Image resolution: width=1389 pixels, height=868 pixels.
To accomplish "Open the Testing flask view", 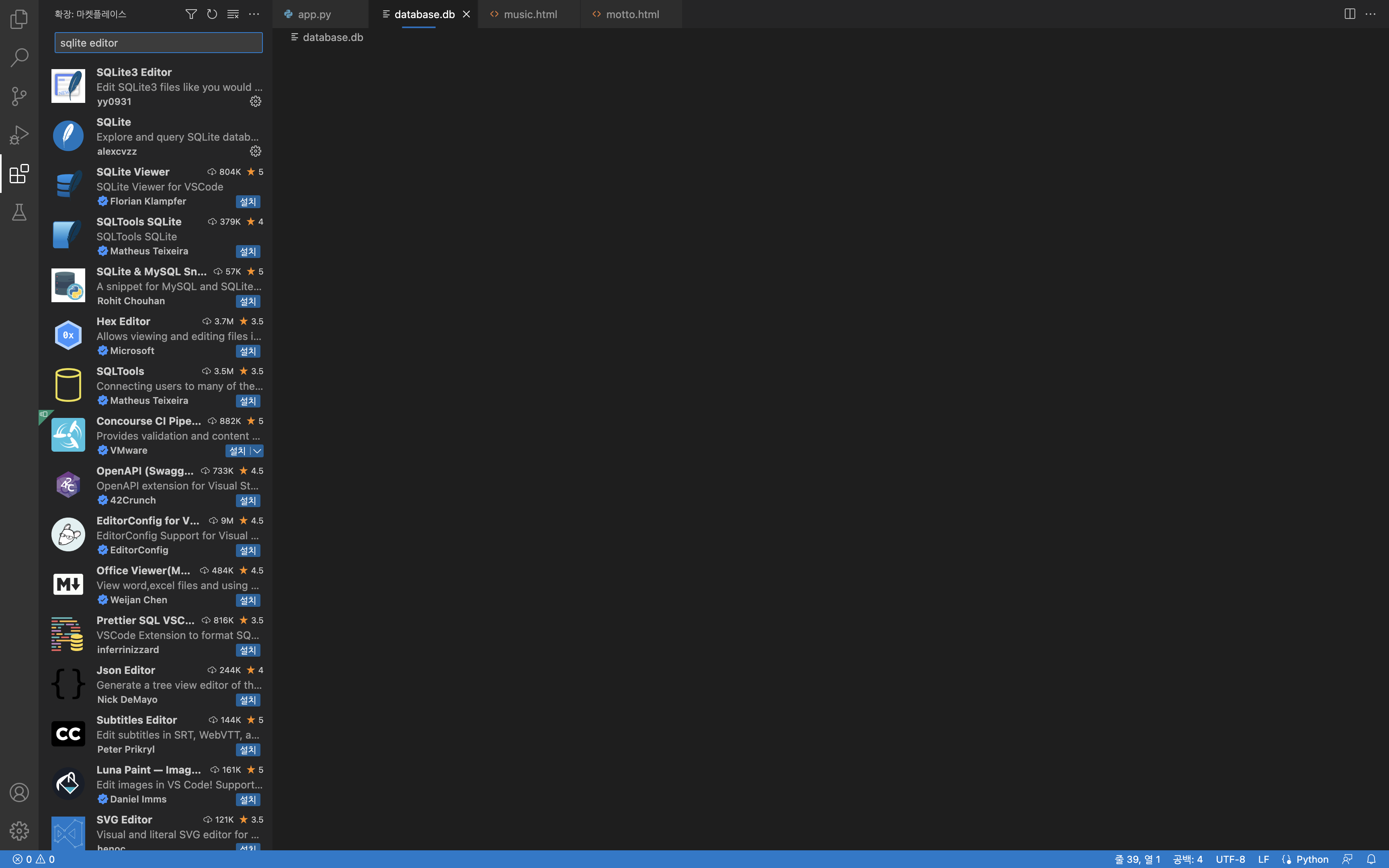I will (19, 213).
